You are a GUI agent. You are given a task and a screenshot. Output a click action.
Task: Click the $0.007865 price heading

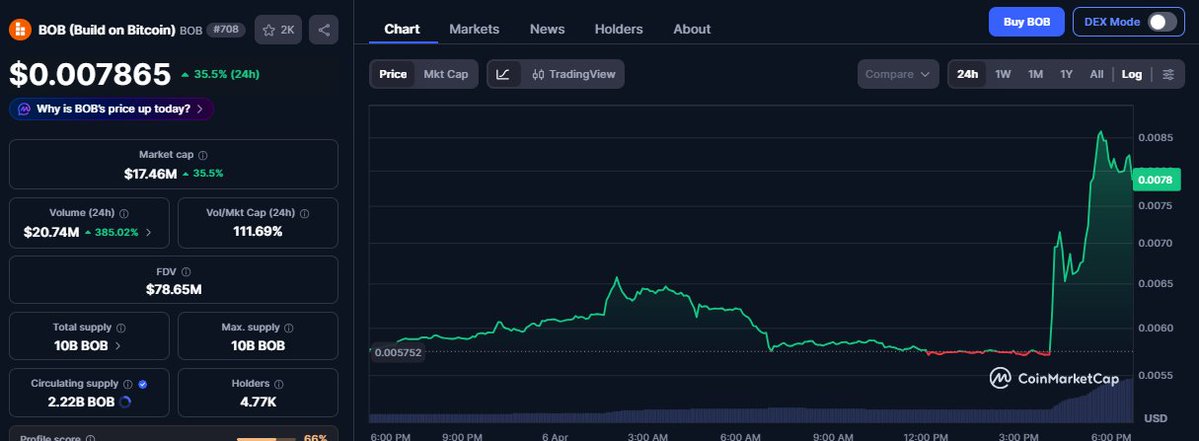(90, 74)
